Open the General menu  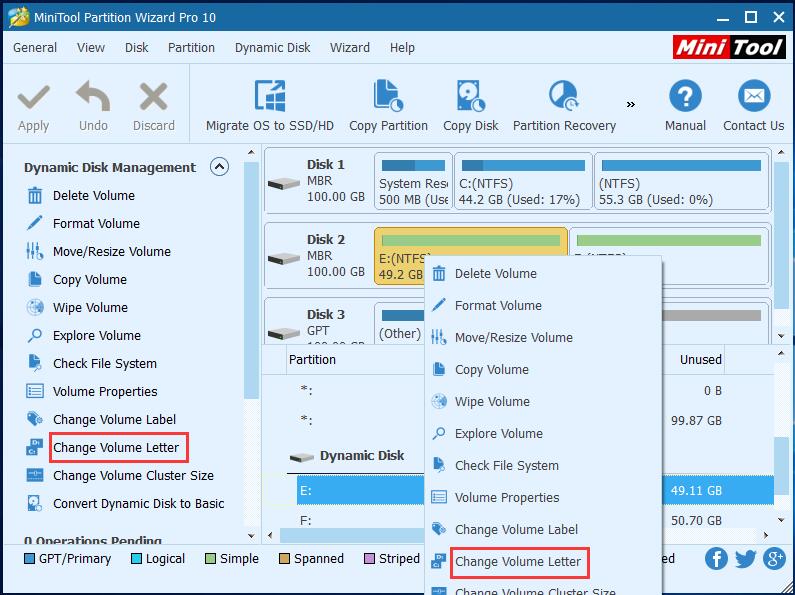(x=35, y=48)
